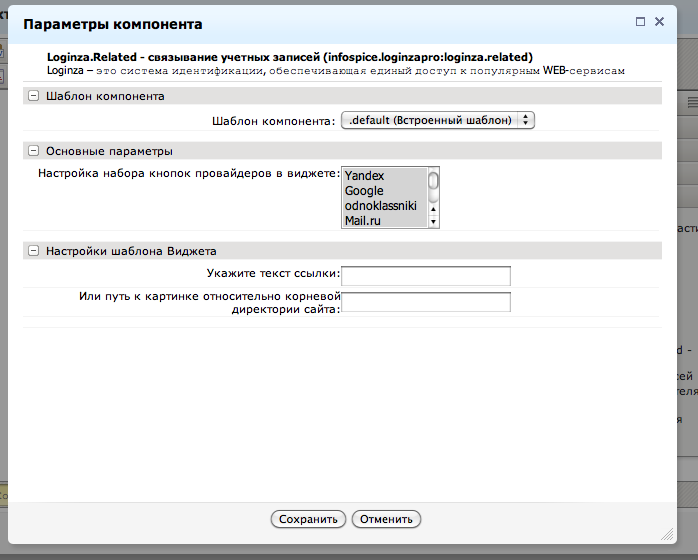
Task: Click the providers list scroll up arrow
Action: 434,209
